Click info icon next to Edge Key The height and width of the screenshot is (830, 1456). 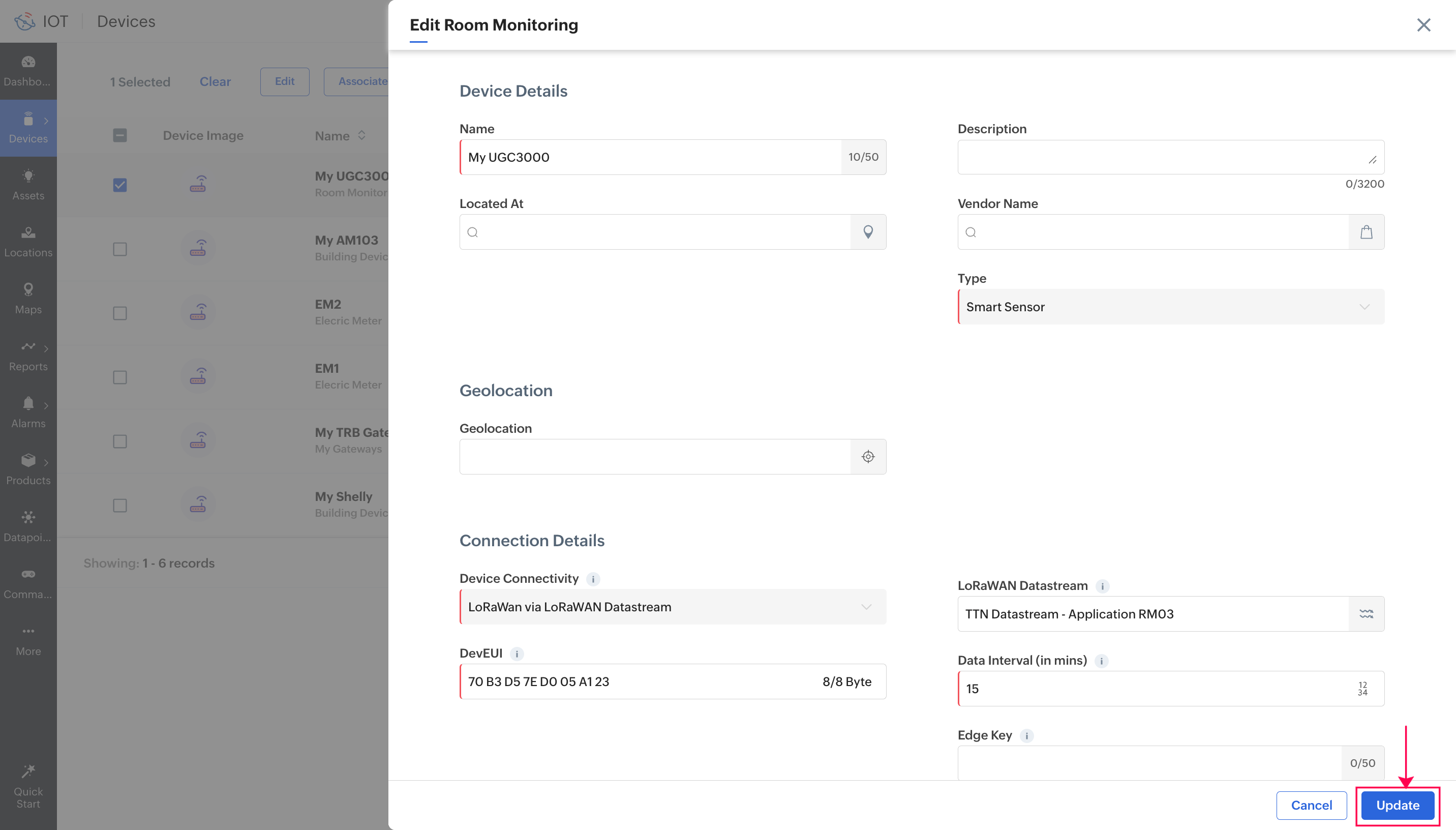1026,735
